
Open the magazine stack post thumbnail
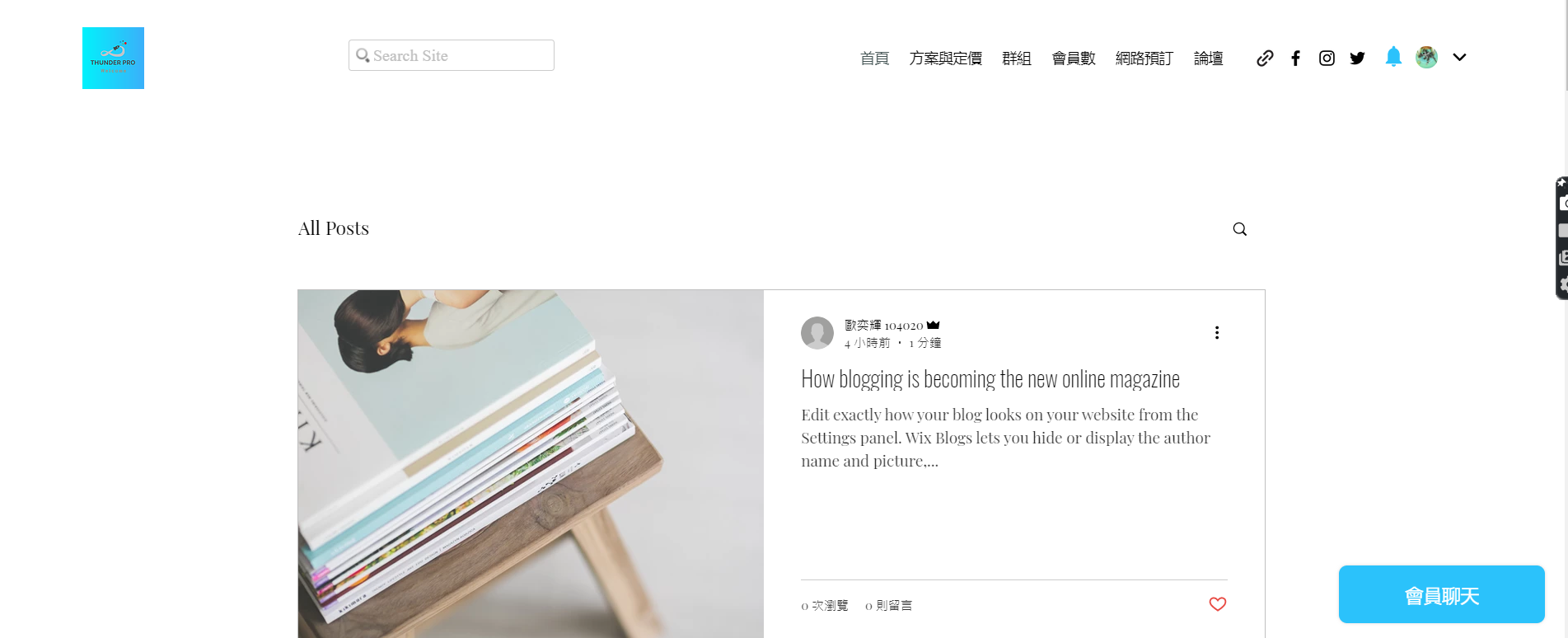point(531,463)
